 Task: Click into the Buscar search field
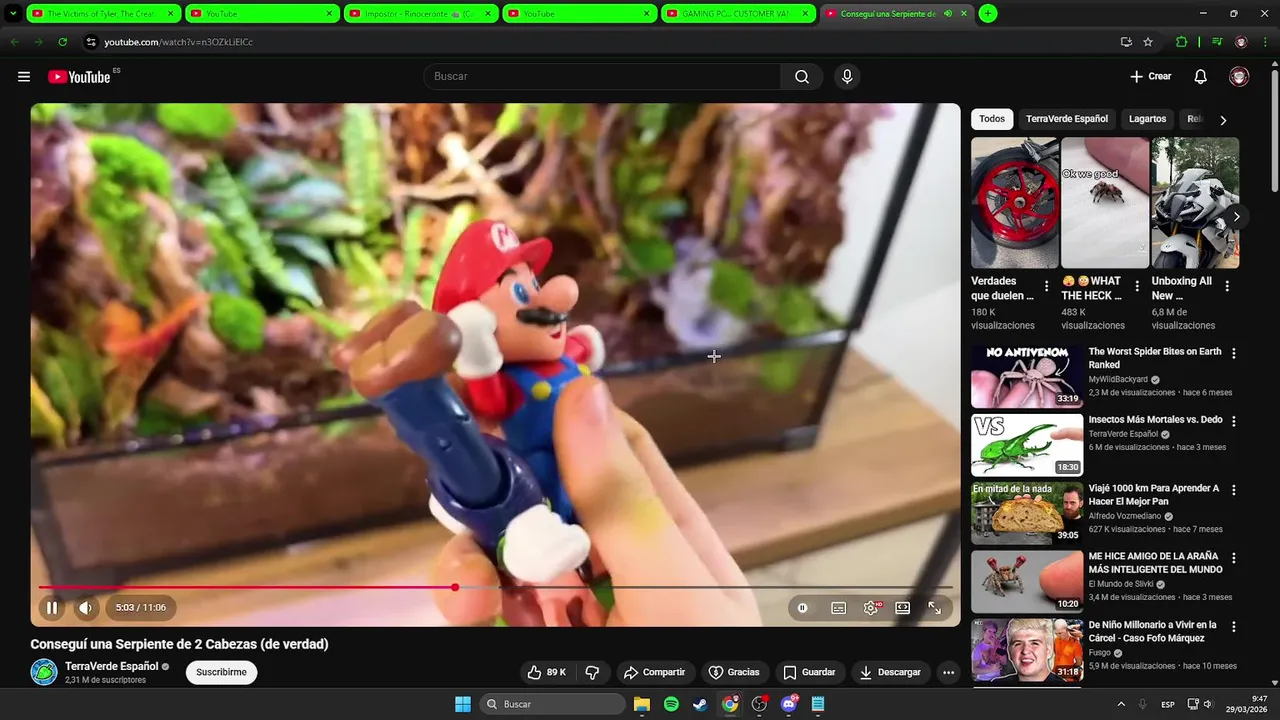603,77
